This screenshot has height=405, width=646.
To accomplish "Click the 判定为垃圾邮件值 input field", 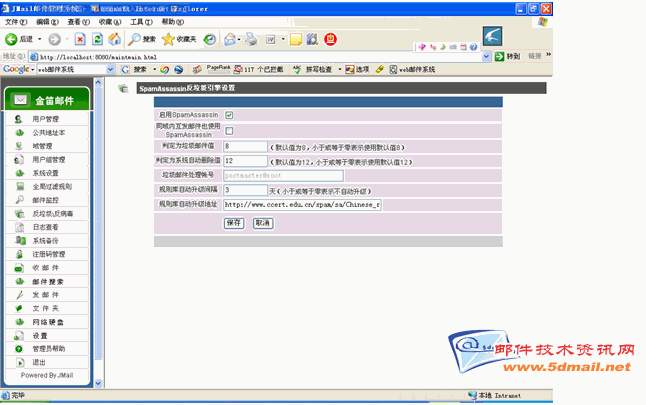I will click(x=245, y=146).
